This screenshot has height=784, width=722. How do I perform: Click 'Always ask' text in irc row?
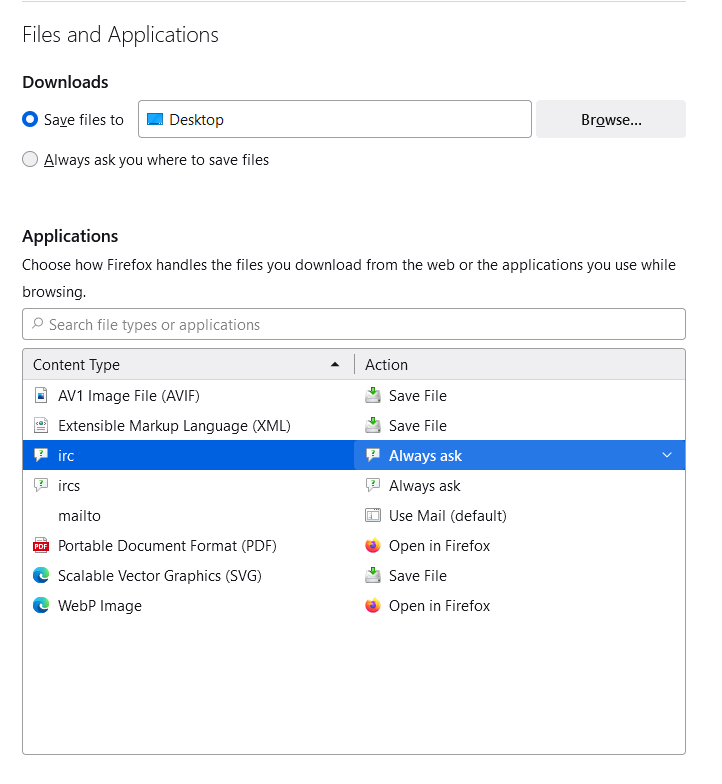click(425, 456)
